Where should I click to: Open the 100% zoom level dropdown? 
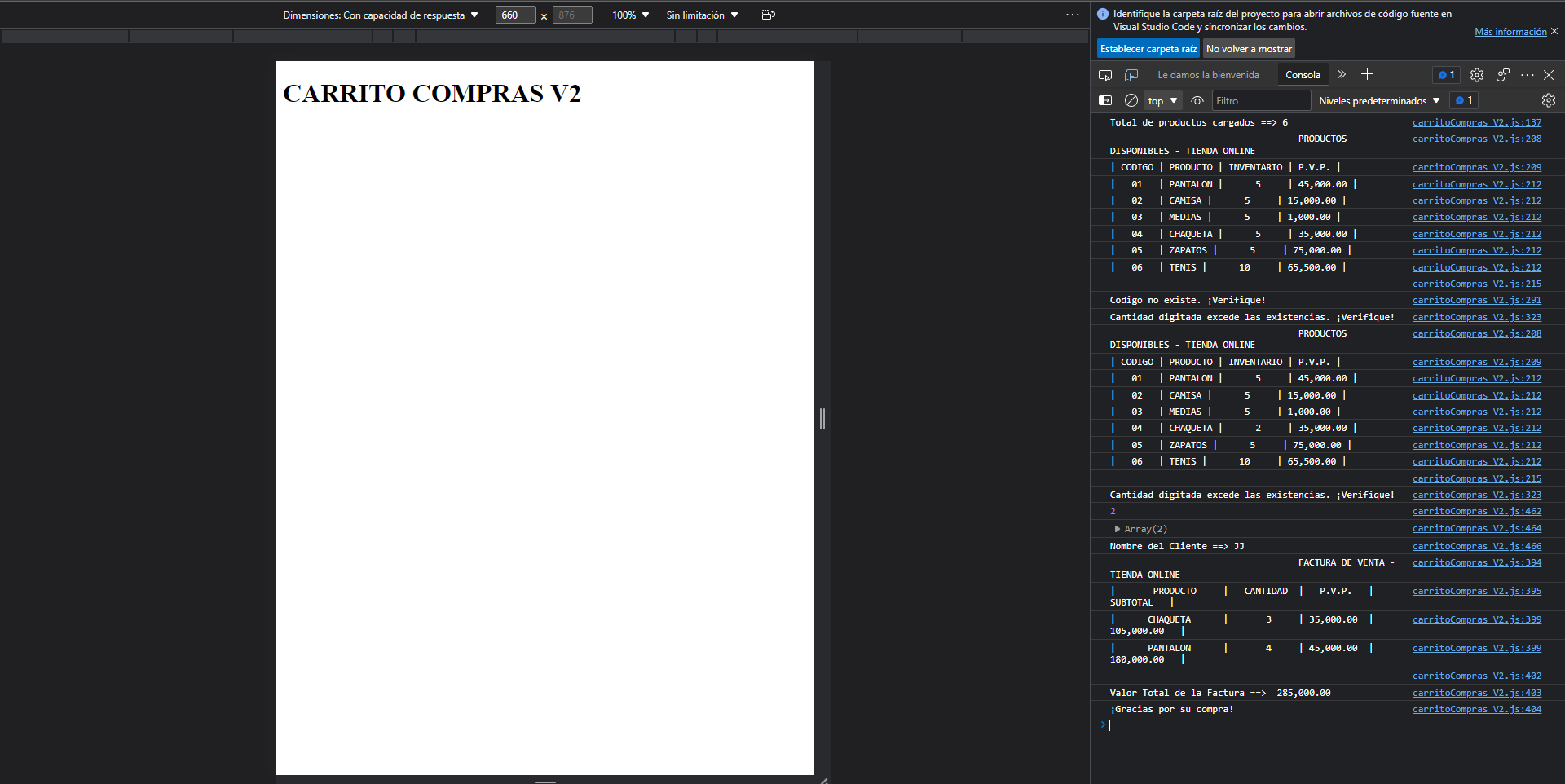click(629, 14)
